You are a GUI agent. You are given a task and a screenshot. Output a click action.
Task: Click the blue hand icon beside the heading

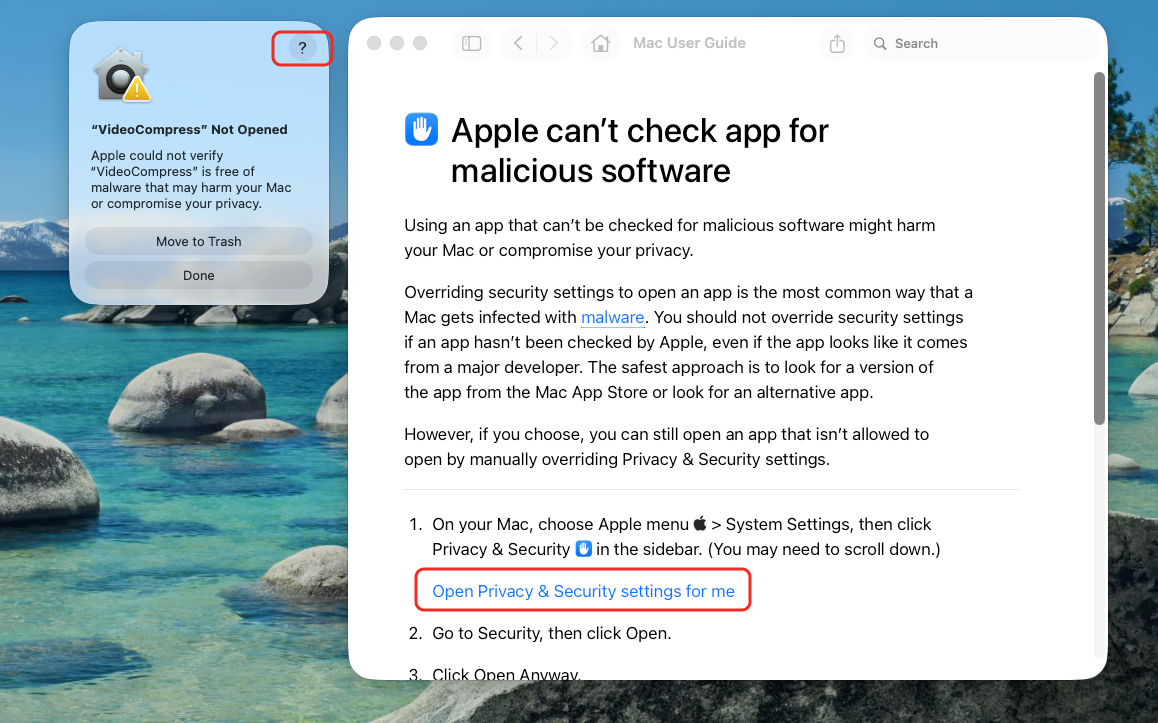pyautogui.click(x=421, y=129)
